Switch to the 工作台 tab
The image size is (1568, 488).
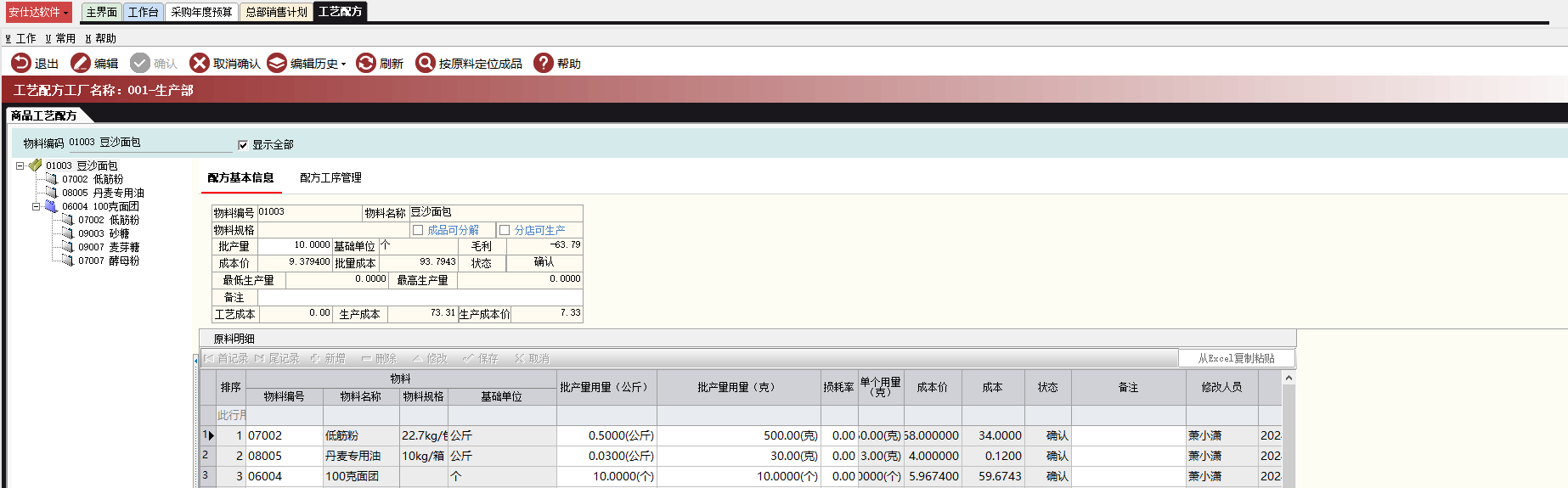[143, 12]
